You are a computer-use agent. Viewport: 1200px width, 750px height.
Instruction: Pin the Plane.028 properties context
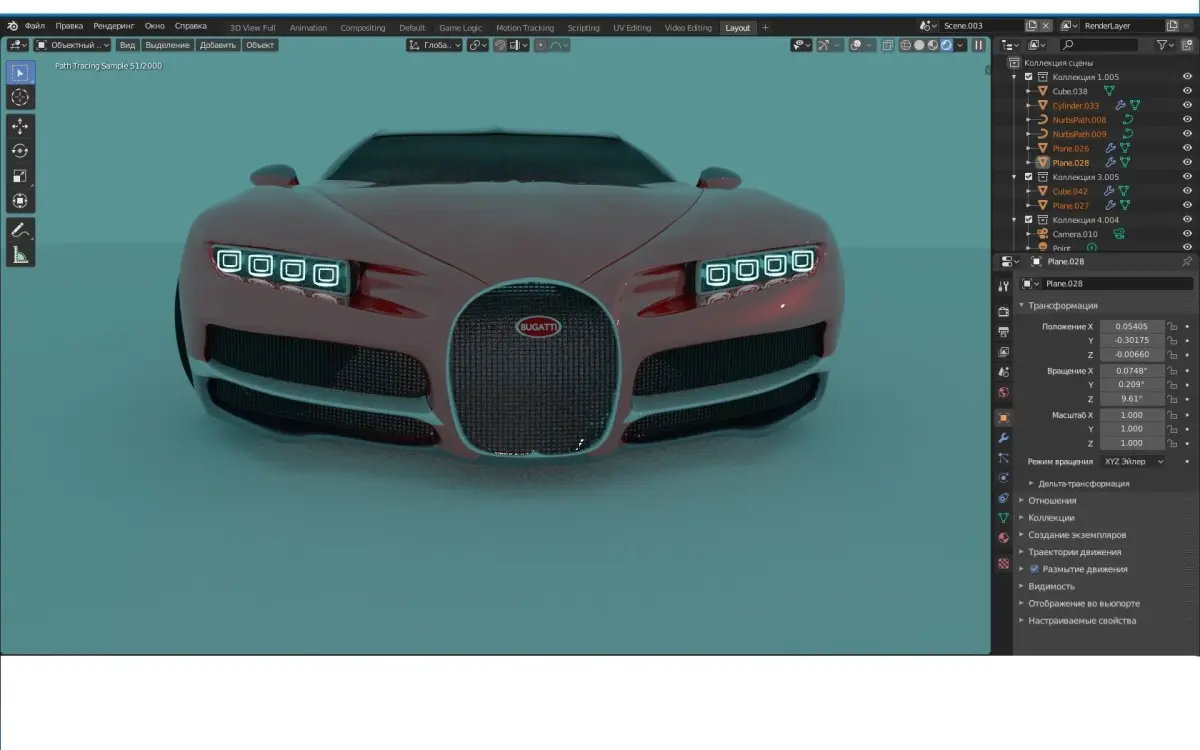tap(1187, 261)
